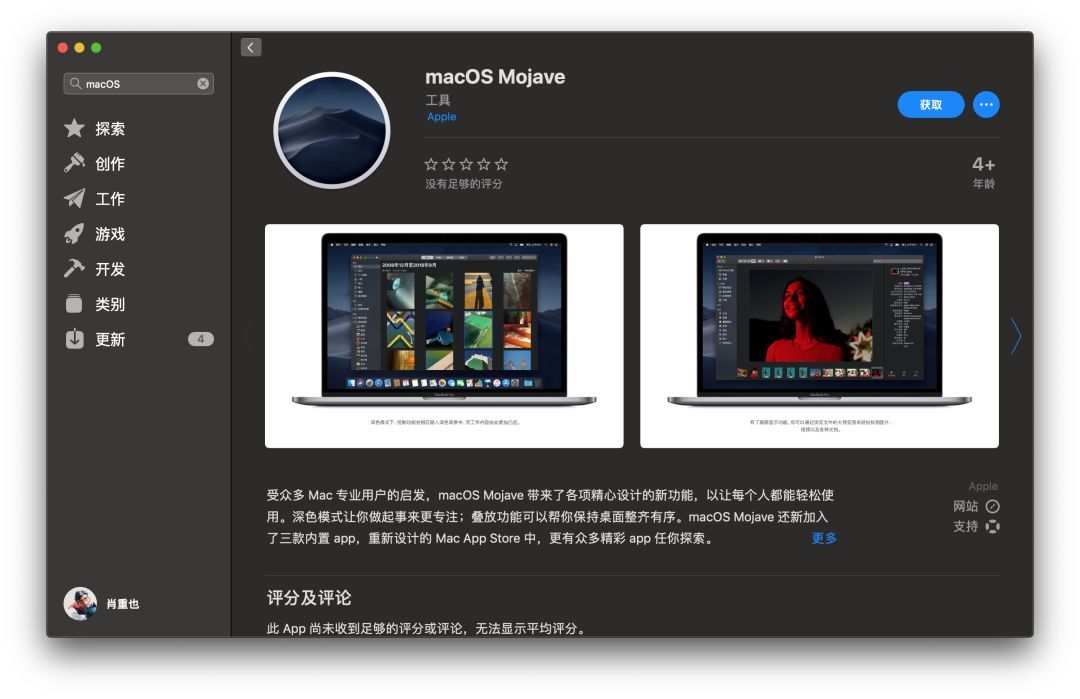The height and width of the screenshot is (699, 1080).
Task: Expand the description with 更多
Action: [824, 538]
